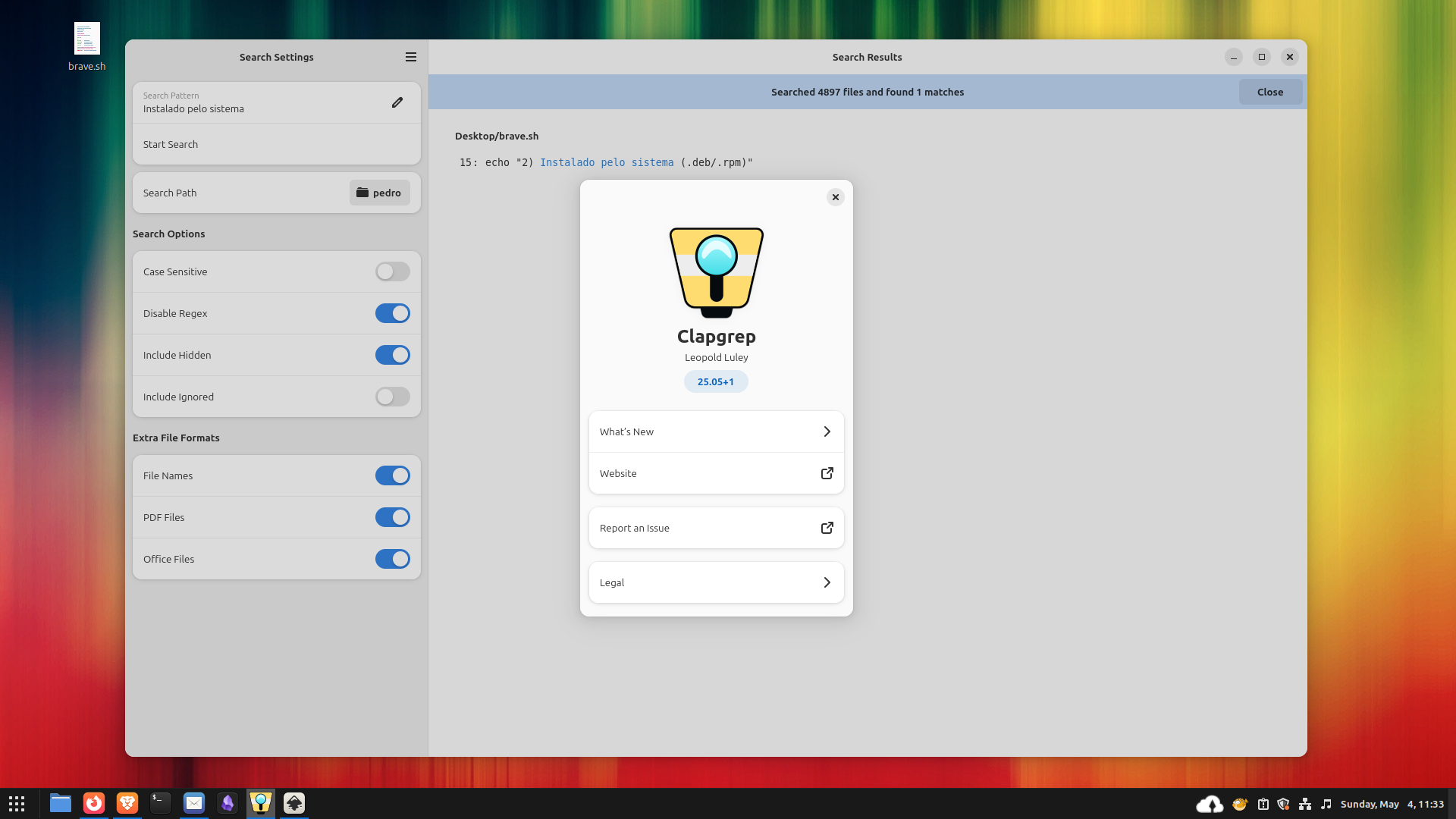Disable the Office Files switch
The height and width of the screenshot is (819, 1456).
tap(393, 559)
